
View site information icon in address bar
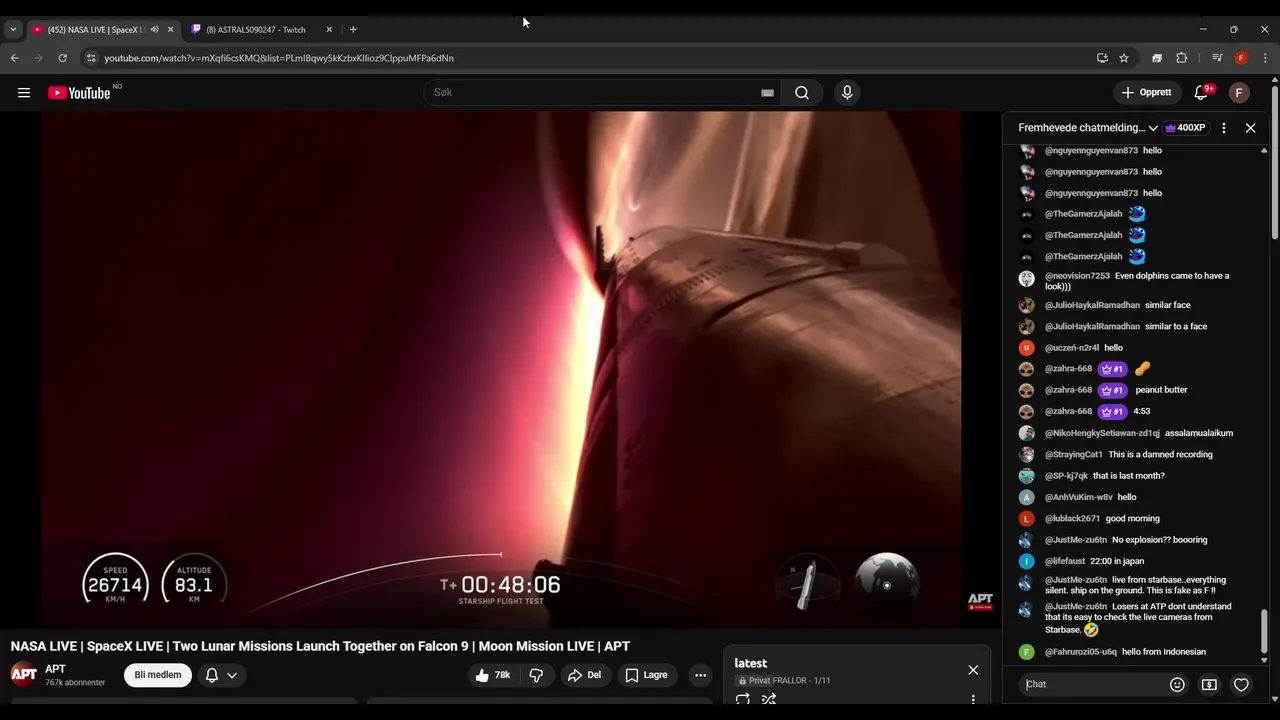pos(91,58)
